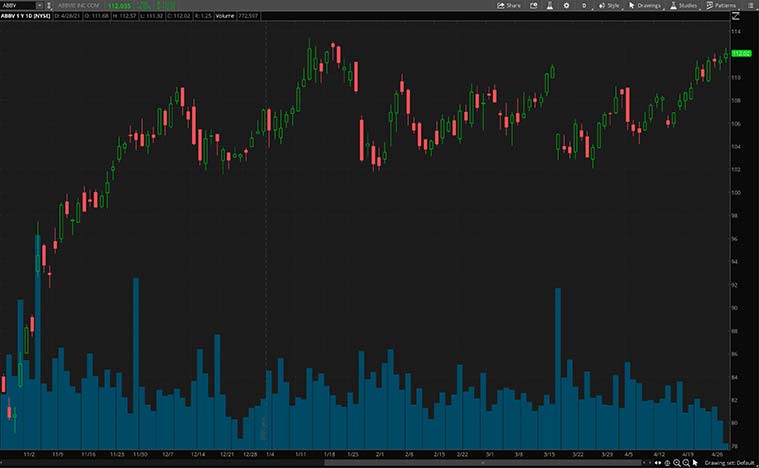
Task: Open the symbol selector dropdown arrow
Action: click(40, 5)
